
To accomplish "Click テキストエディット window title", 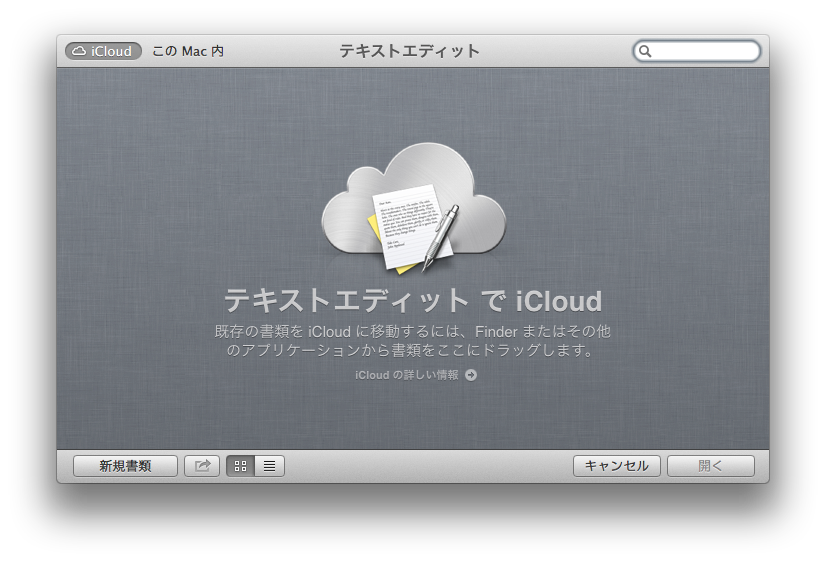I will tap(409, 51).
